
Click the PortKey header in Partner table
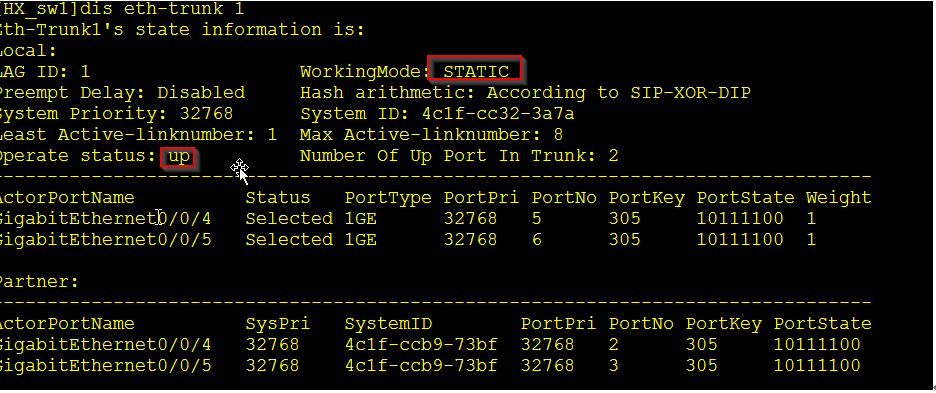pos(723,324)
